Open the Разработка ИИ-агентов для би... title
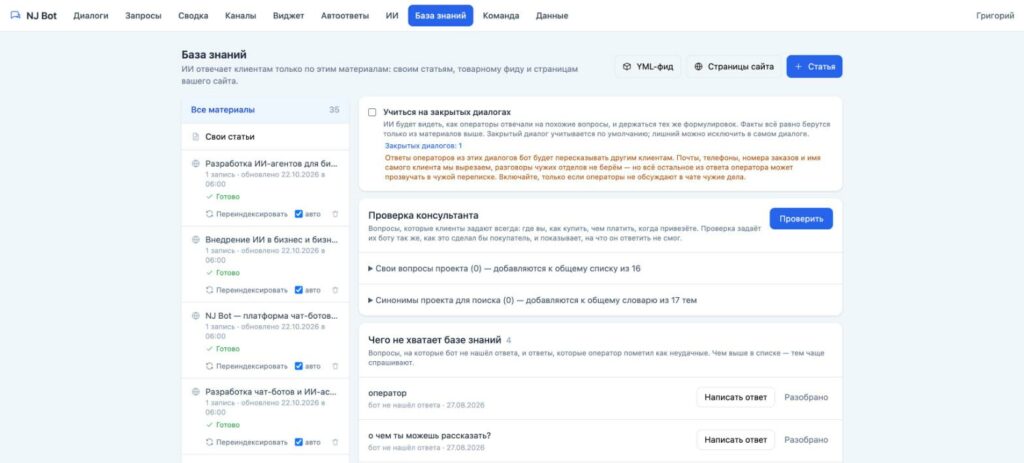 click(x=272, y=163)
